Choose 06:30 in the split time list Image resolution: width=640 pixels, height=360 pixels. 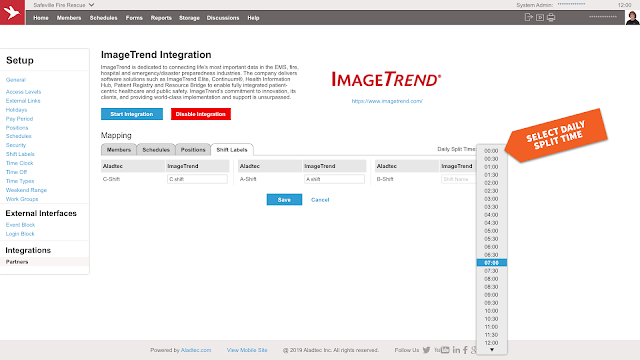[491, 255]
